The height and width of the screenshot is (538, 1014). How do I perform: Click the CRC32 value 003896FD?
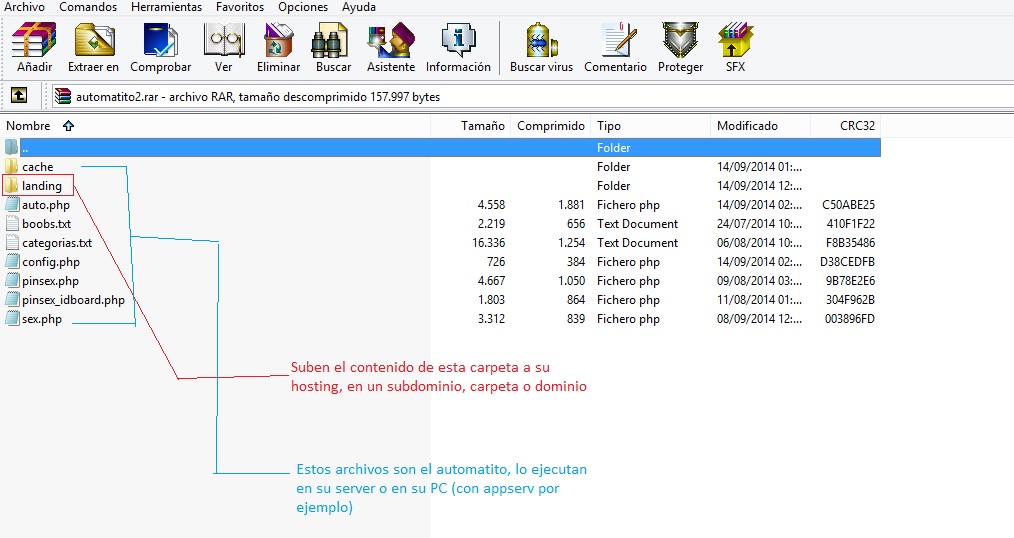(850, 319)
